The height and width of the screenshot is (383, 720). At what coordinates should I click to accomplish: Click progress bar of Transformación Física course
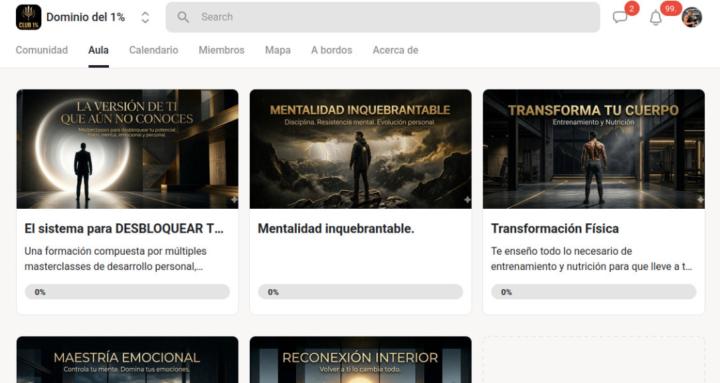coord(594,292)
